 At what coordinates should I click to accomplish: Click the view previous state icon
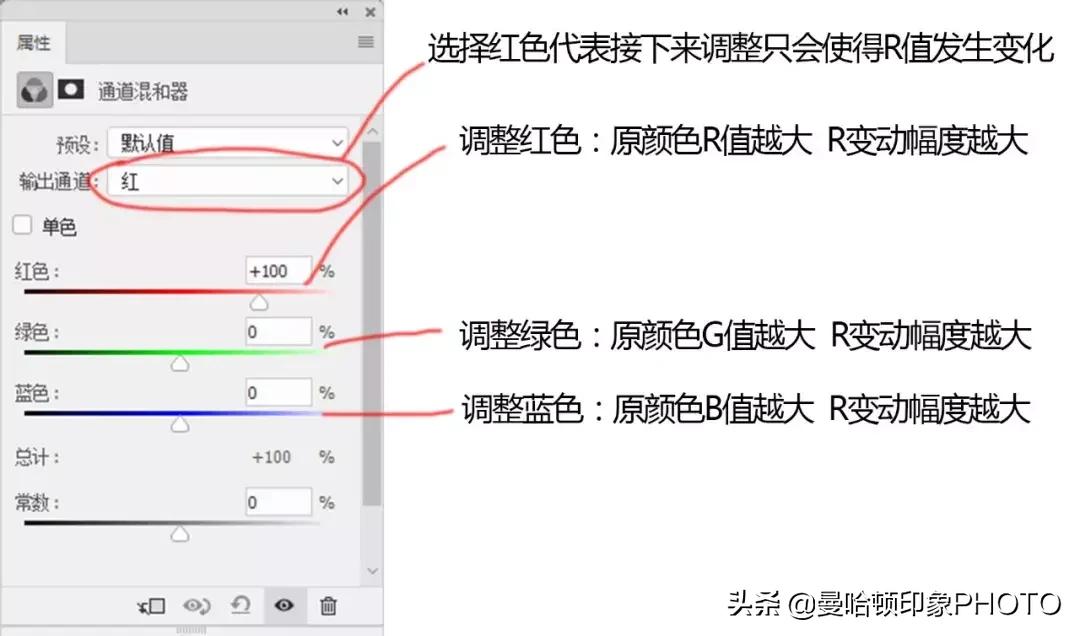[x=197, y=606]
